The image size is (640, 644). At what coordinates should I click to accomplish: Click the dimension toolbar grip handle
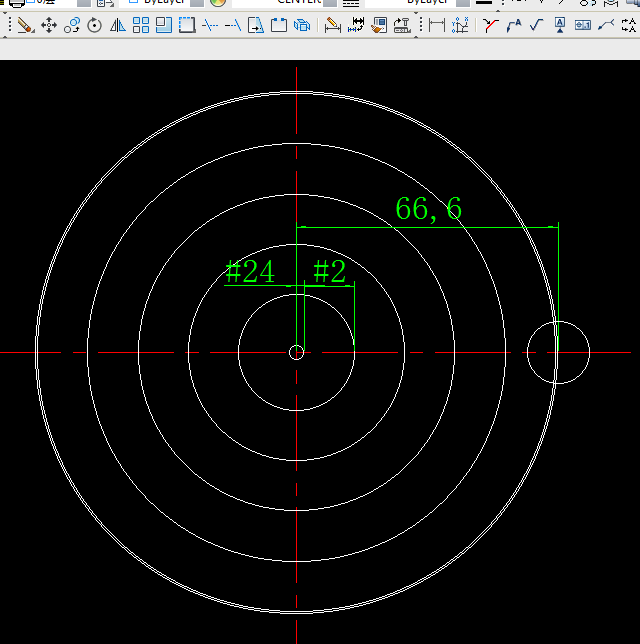pyautogui.click(x=421, y=25)
